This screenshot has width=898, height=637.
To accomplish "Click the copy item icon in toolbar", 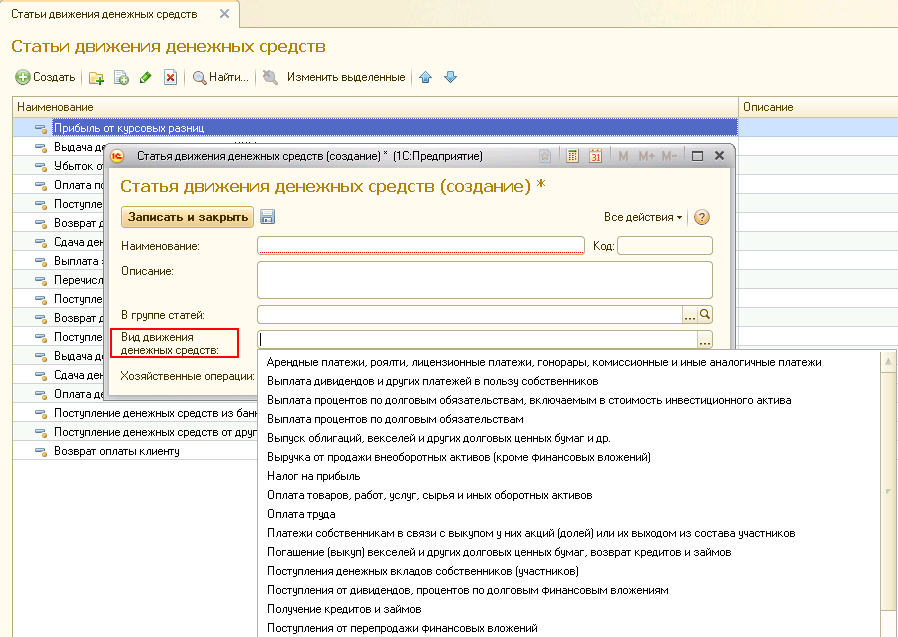I will tap(121, 77).
